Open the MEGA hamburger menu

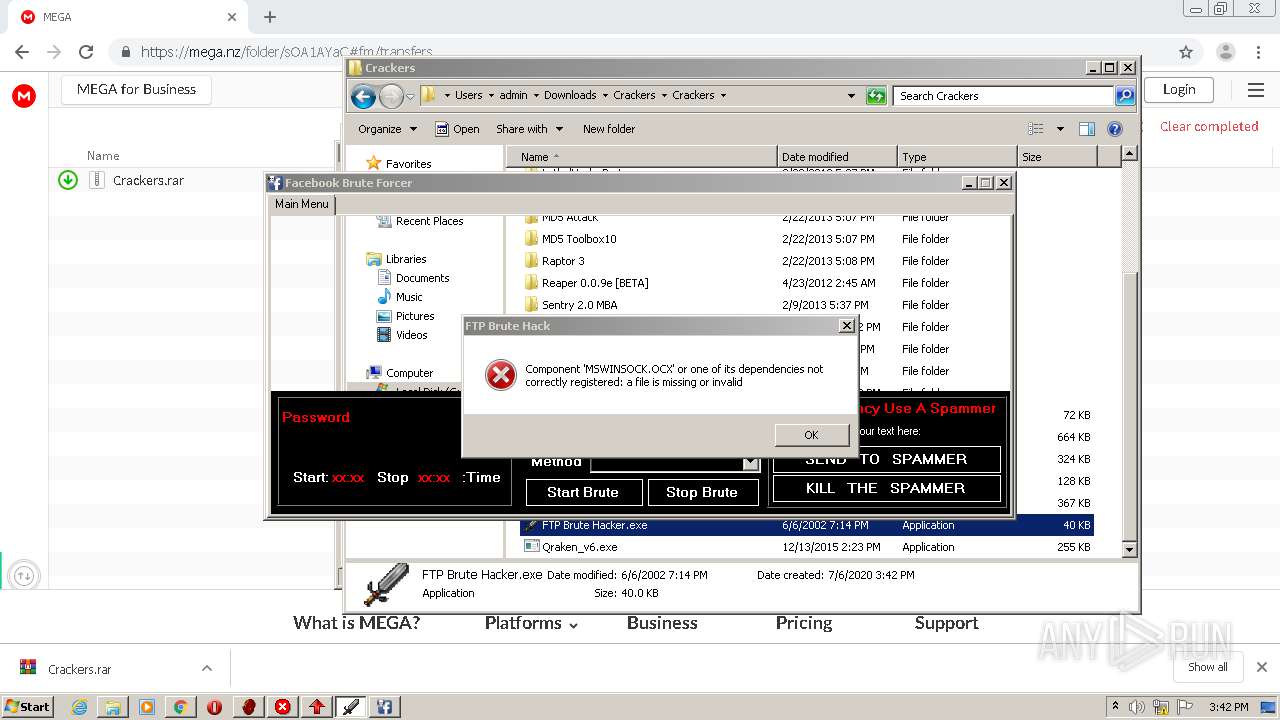point(1256,90)
